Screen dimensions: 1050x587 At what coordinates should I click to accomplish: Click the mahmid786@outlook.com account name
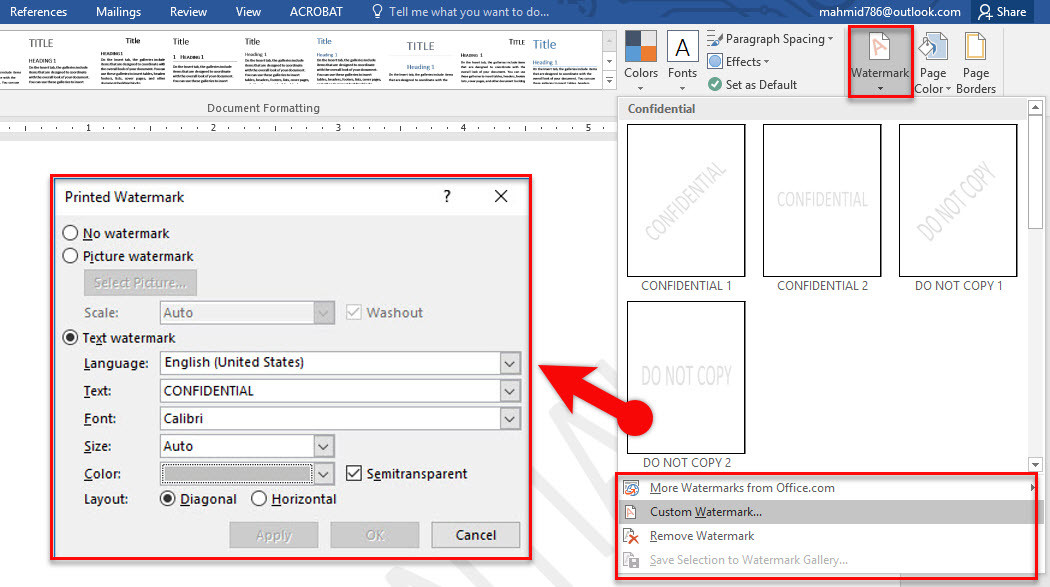pos(889,11)
